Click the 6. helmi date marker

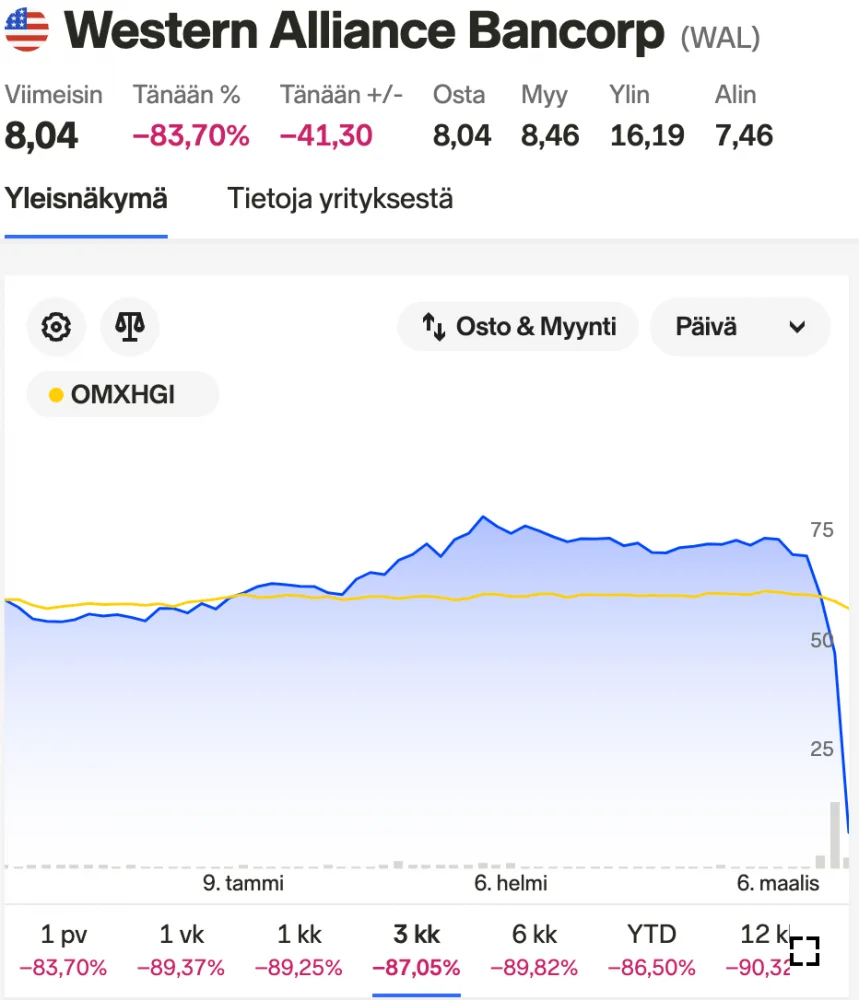[x=510, y=884]
